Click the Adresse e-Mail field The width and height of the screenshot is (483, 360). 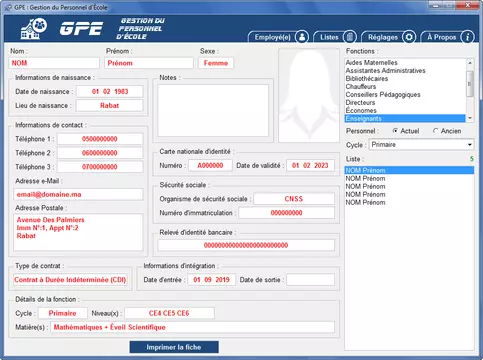tap(78, 194)
